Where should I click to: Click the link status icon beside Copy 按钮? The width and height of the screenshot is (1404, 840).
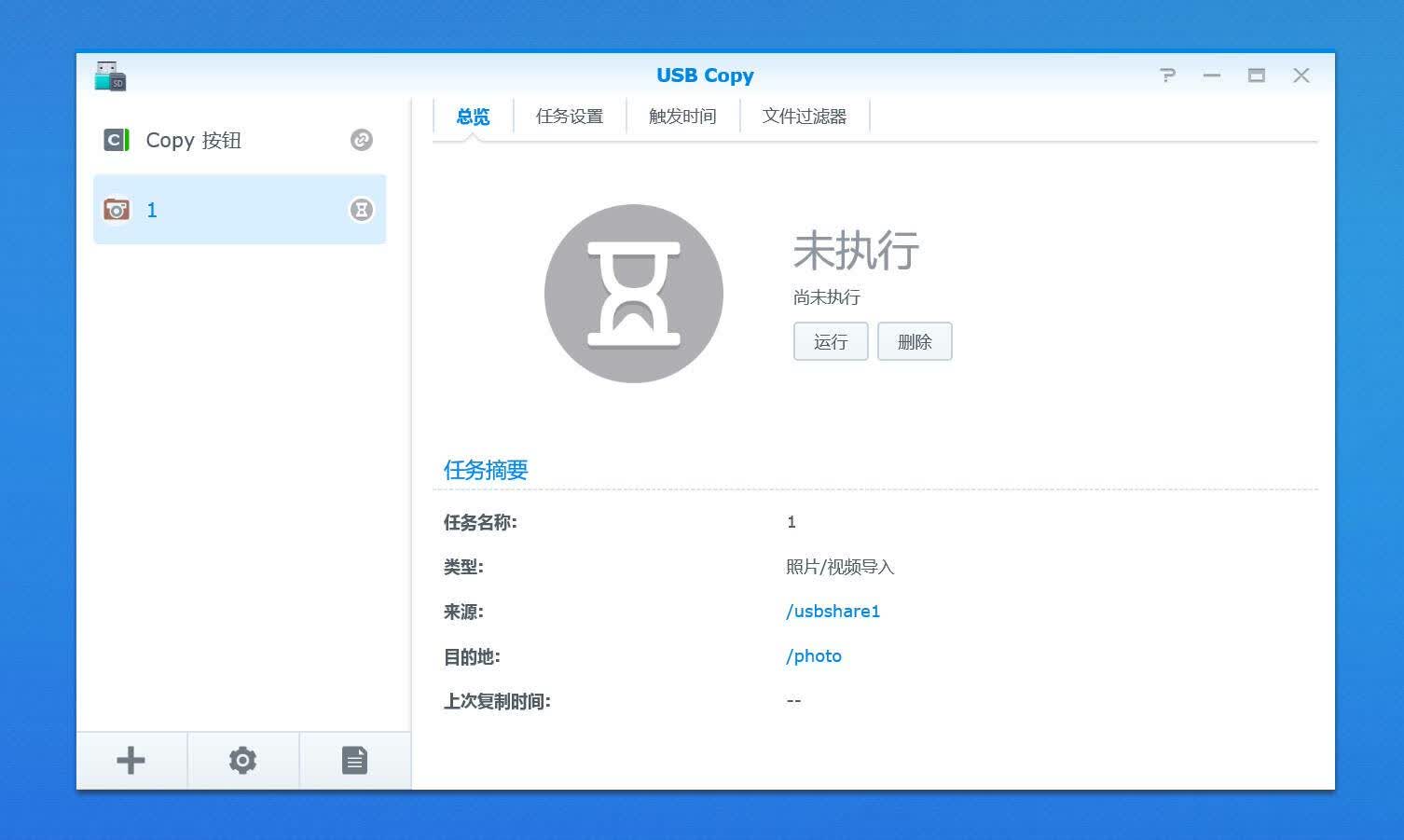tap(362, 140)
